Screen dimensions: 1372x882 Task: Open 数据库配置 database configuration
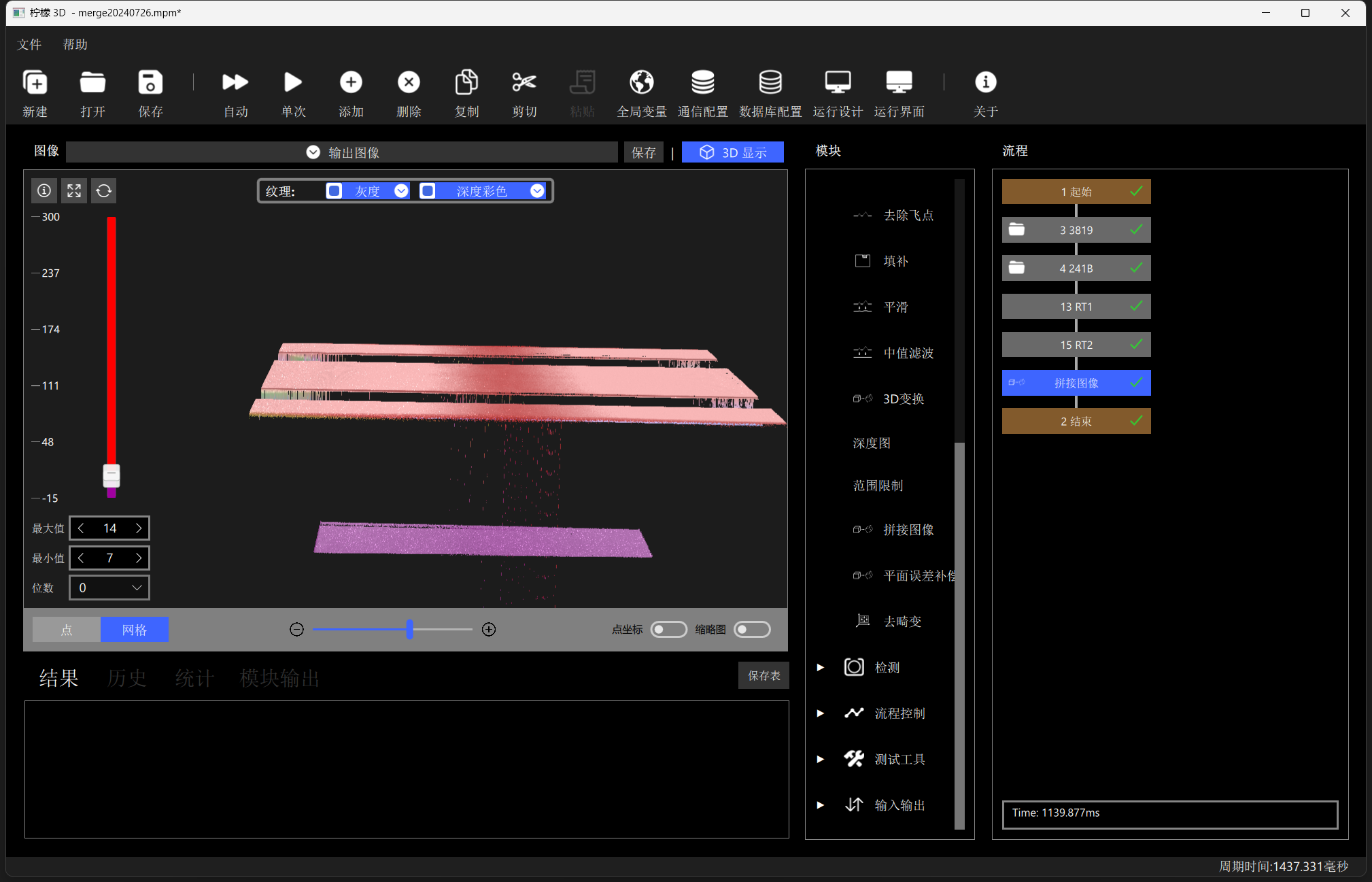coord(770,82)
